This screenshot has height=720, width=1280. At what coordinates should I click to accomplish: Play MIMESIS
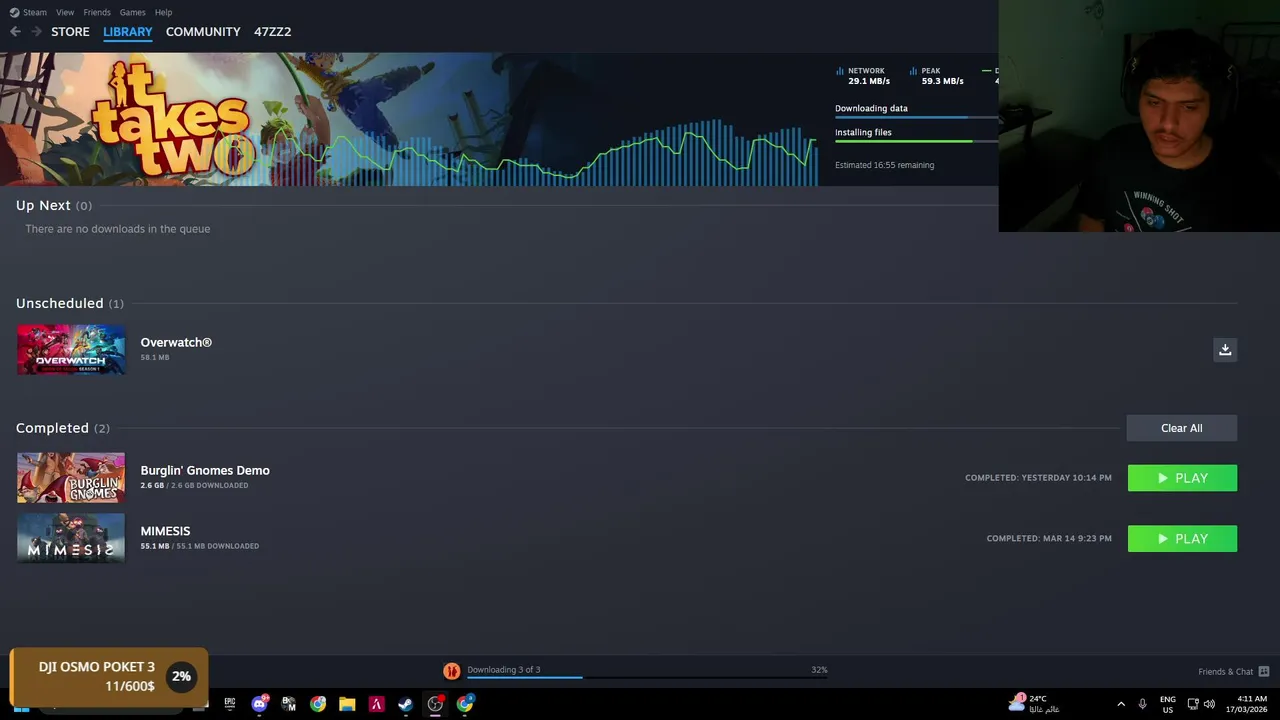(1182, 539)
